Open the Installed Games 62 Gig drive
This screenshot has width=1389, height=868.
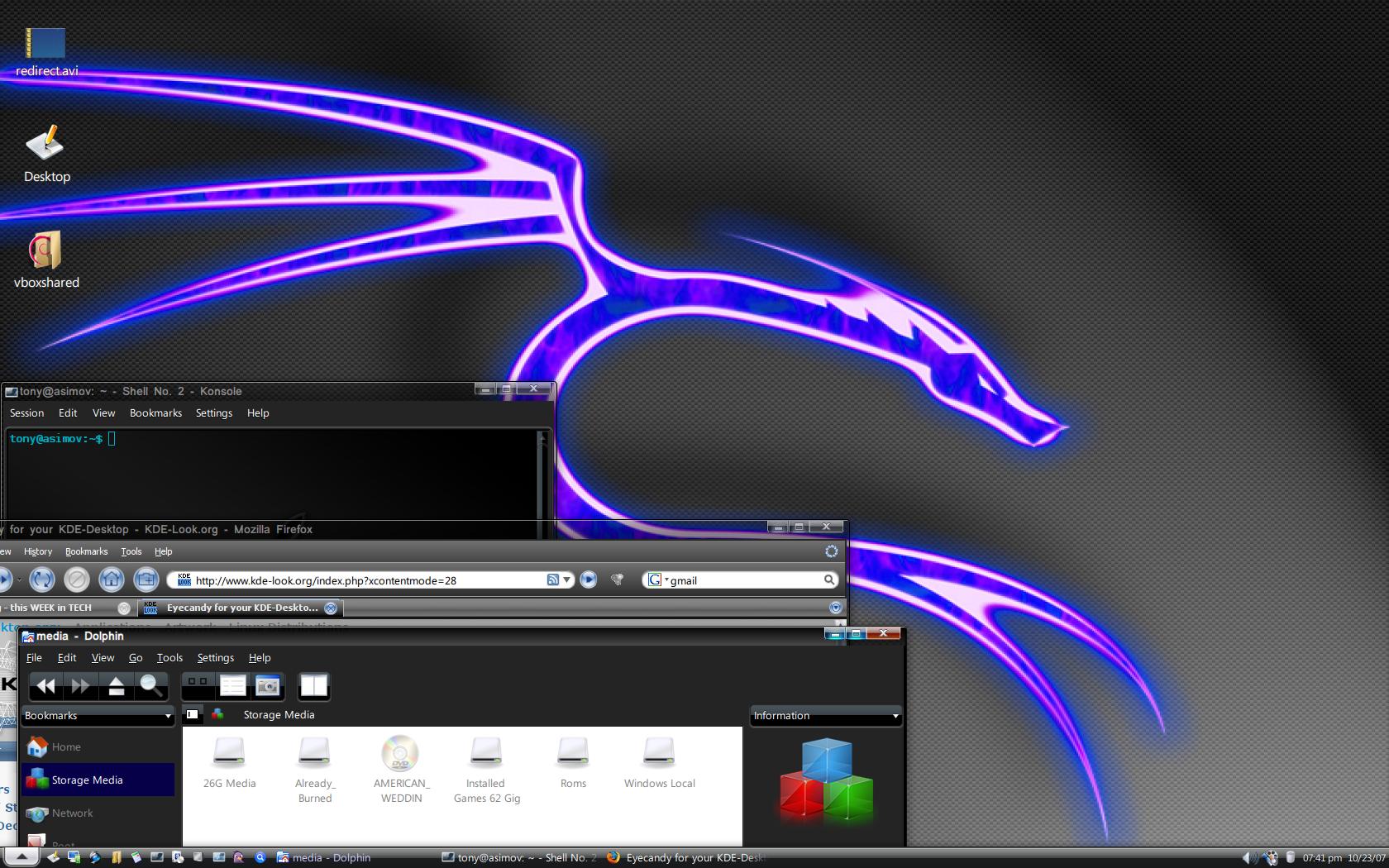coord(486,769)
